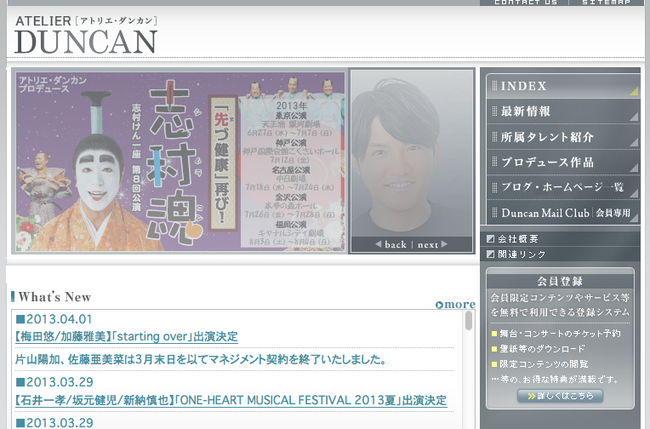Image resolution: width=650 pixels, height=429 pixels.
Task: Open the Shimura Tamashii stage banner
Action: pyautogui.click(x=180, y=161)
